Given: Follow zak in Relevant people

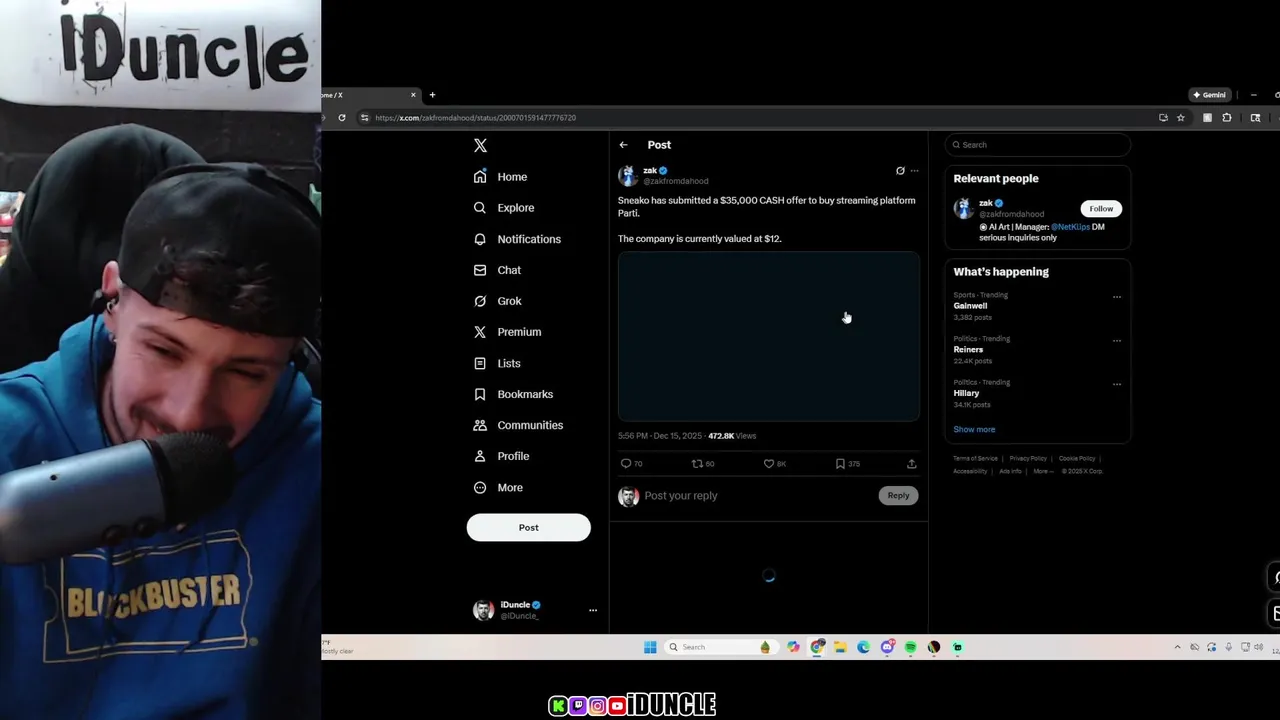Looking at the screenshot, I should click(1101, 209).
